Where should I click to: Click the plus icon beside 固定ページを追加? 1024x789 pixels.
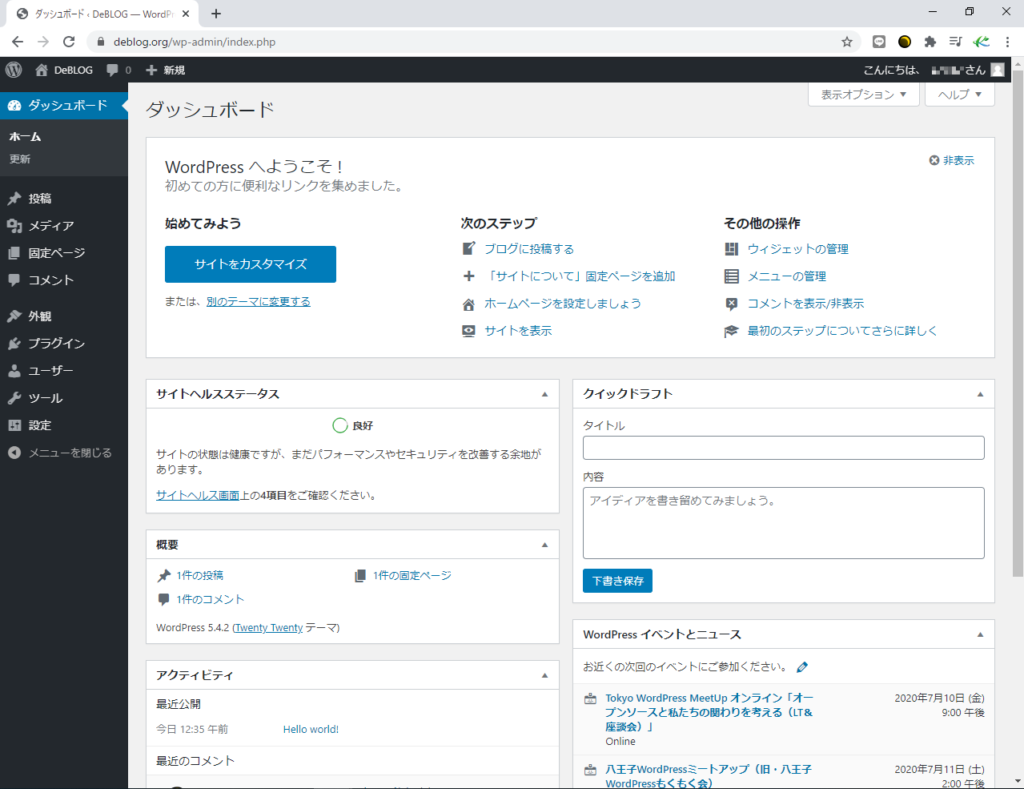pyautogui.click(x=468, y=276)
